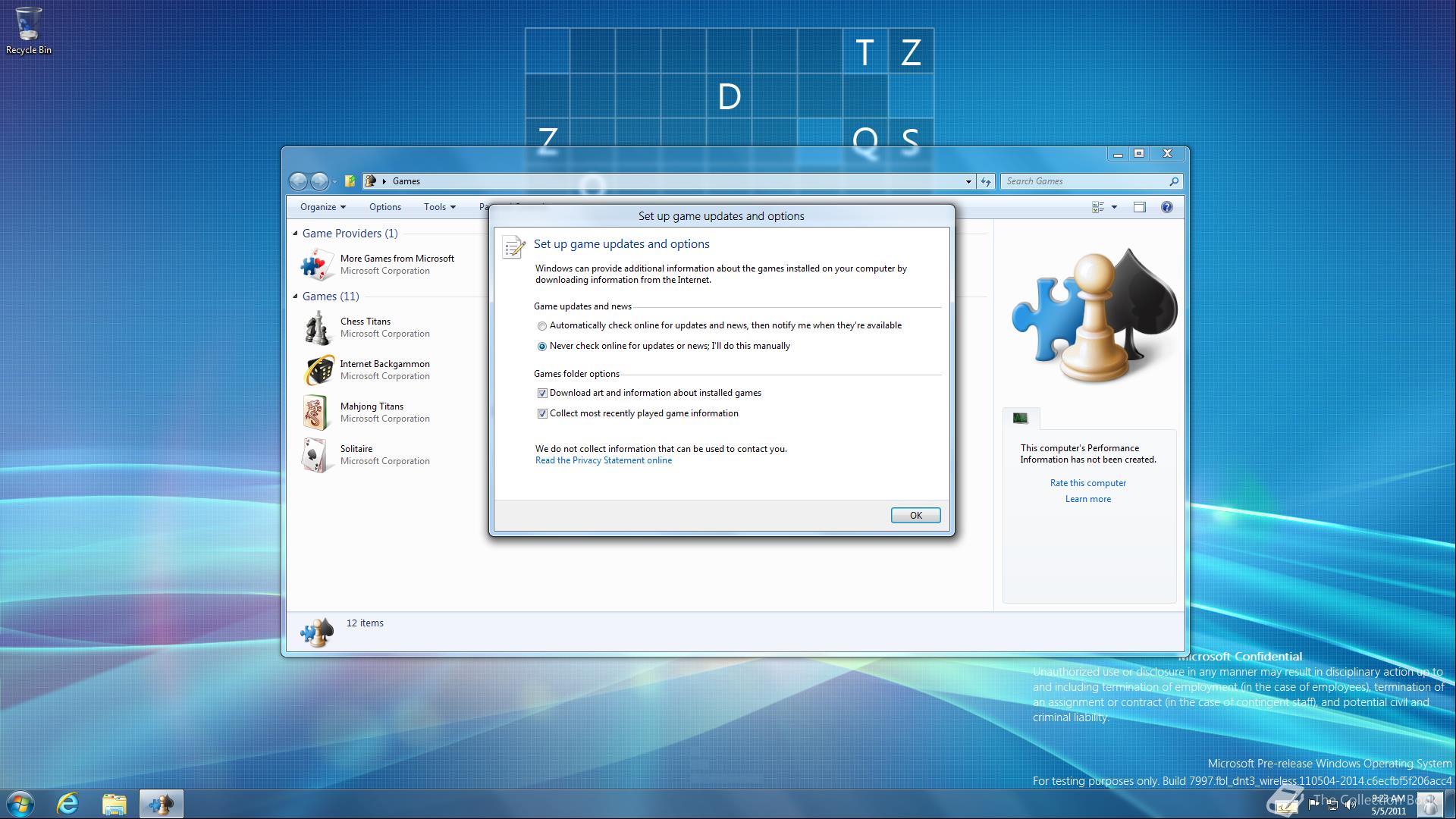Open the Organize dropdown menu
The image size is (1456, 819).
322,207
